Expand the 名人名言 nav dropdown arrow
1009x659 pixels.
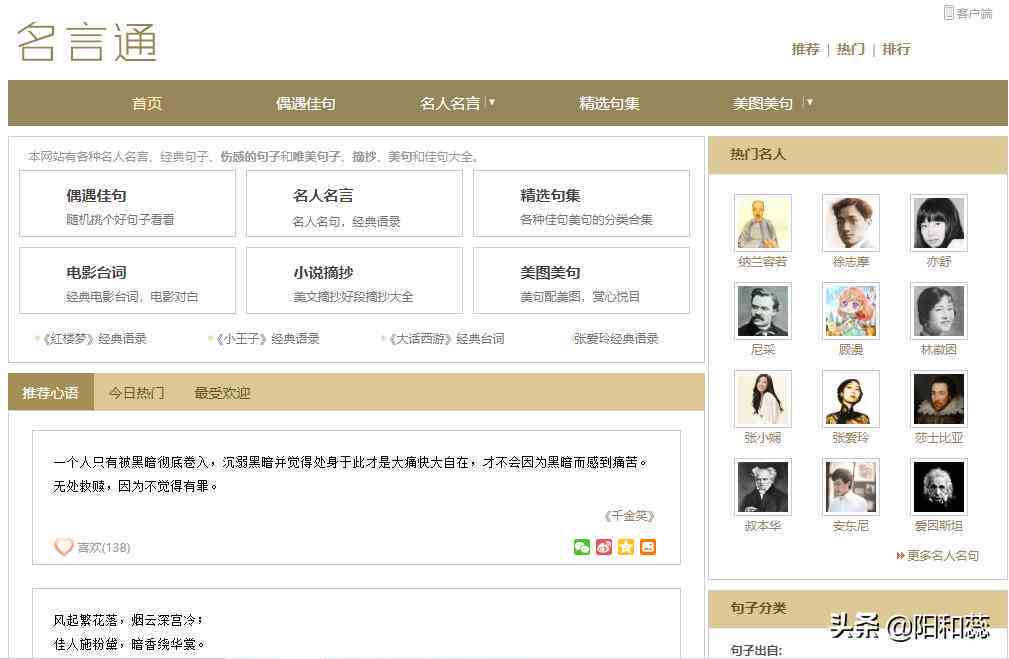pyautogui.click(x=492, y=102)
